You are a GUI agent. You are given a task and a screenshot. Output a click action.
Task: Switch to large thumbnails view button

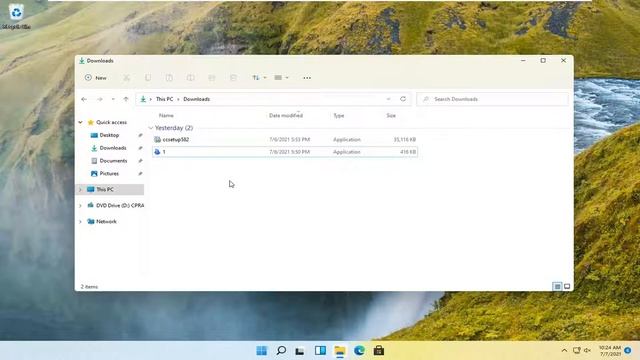coord(567,287)
